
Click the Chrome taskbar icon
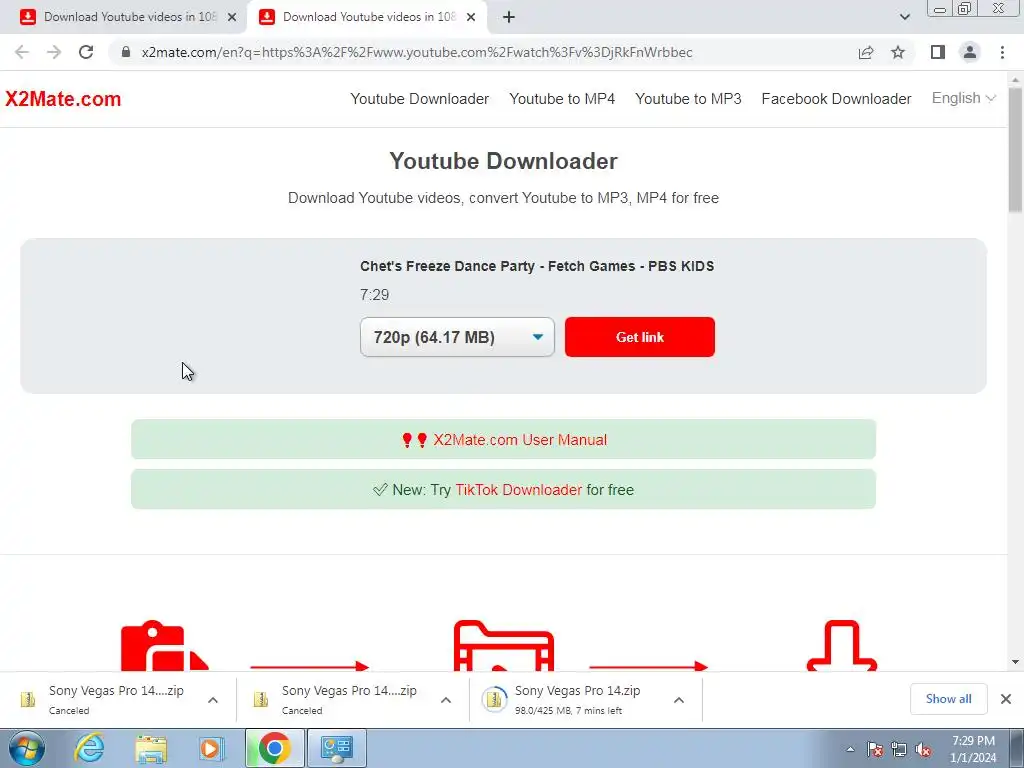[x=274, y=748]
